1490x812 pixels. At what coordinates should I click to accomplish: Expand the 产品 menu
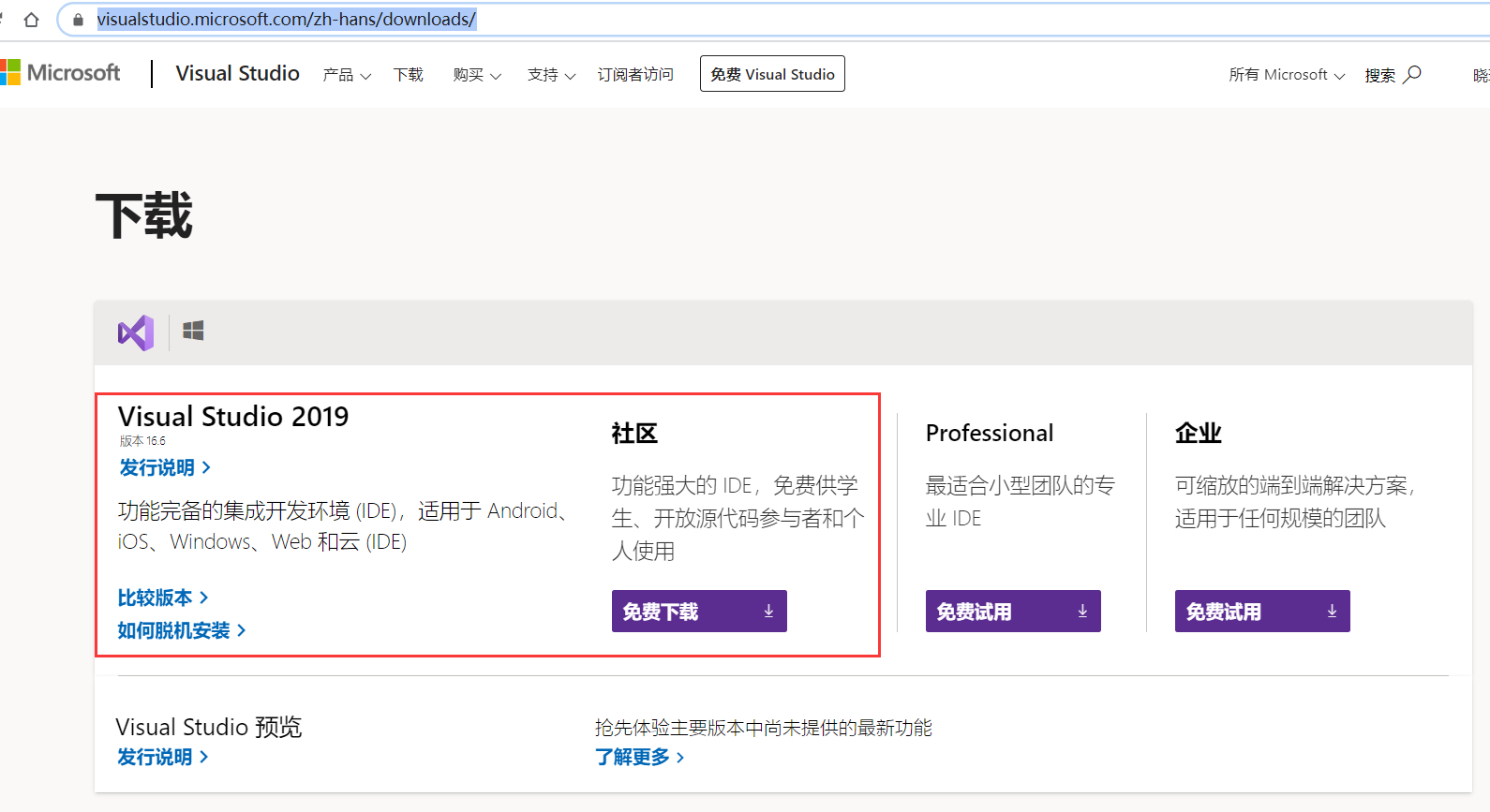tap(347, 75)
